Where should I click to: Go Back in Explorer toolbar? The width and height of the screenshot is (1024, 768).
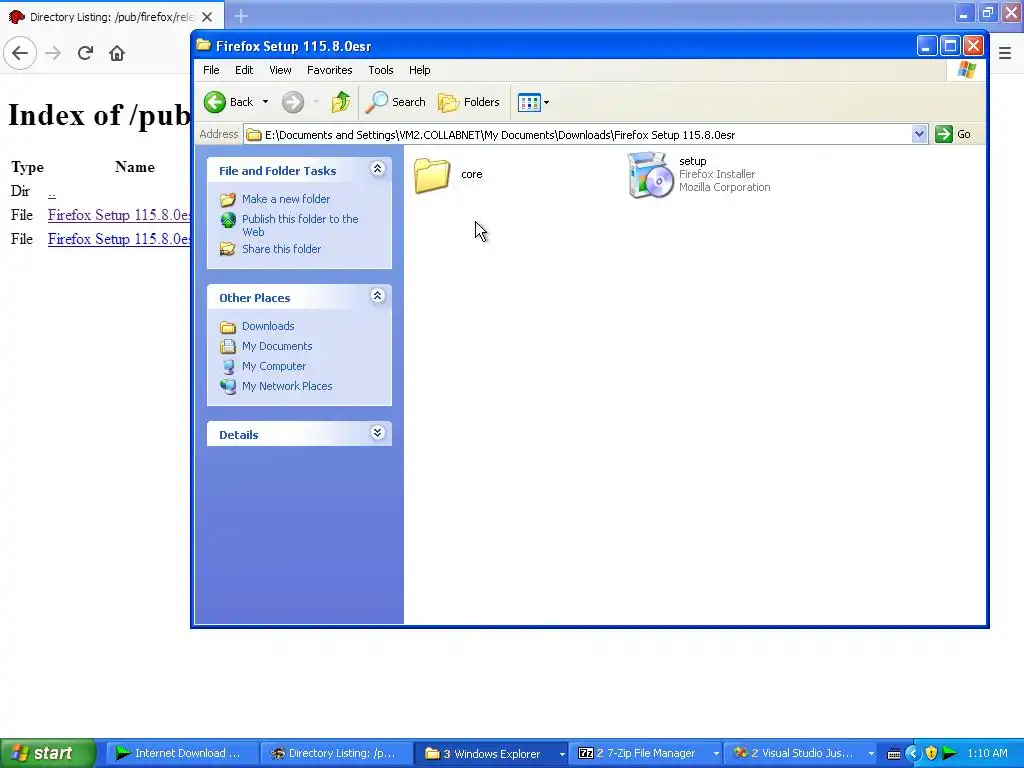click(229, 102)
